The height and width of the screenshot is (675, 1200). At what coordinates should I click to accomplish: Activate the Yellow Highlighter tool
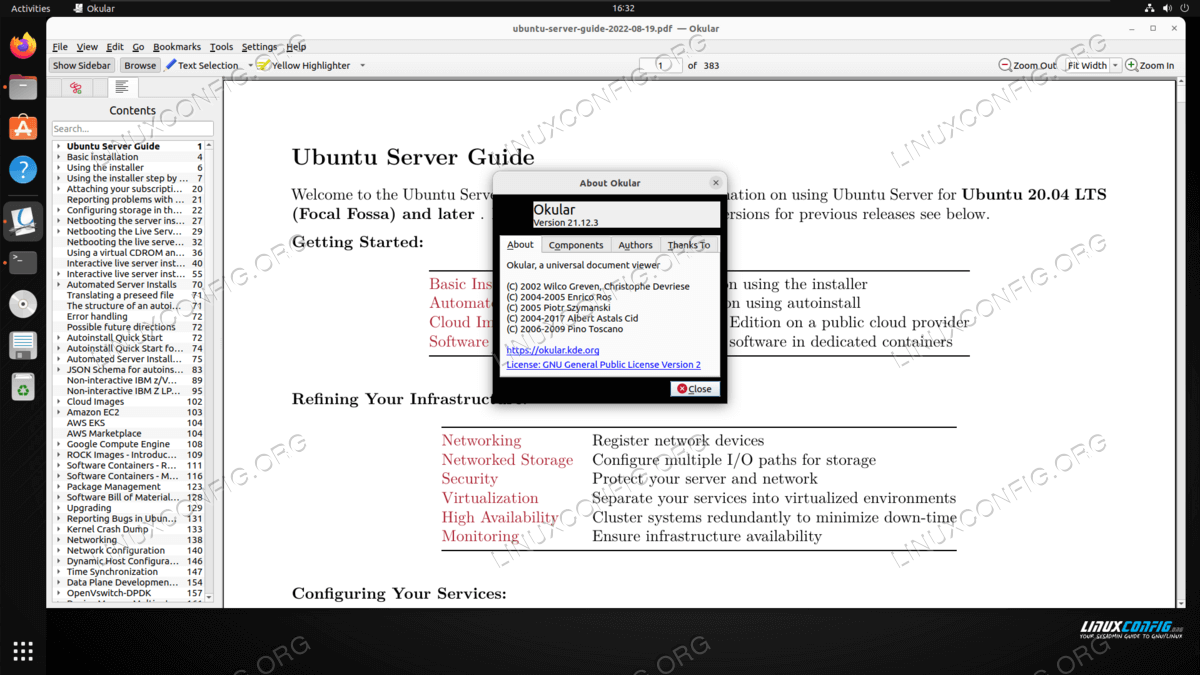point(304,66)
